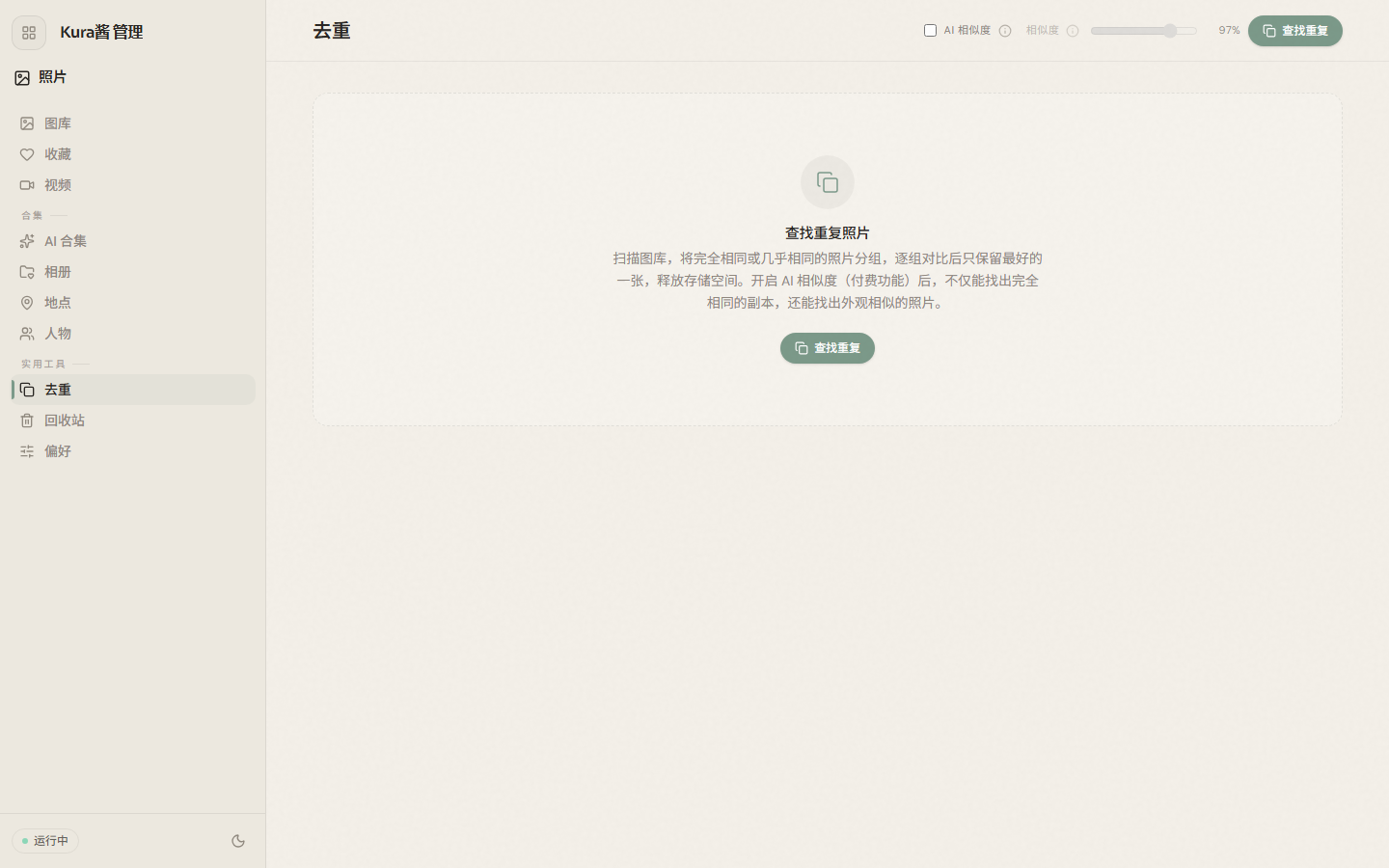This screenshot has height=868, width=1389.
Task: Open 回收站 trash
Action: (133, 420)
